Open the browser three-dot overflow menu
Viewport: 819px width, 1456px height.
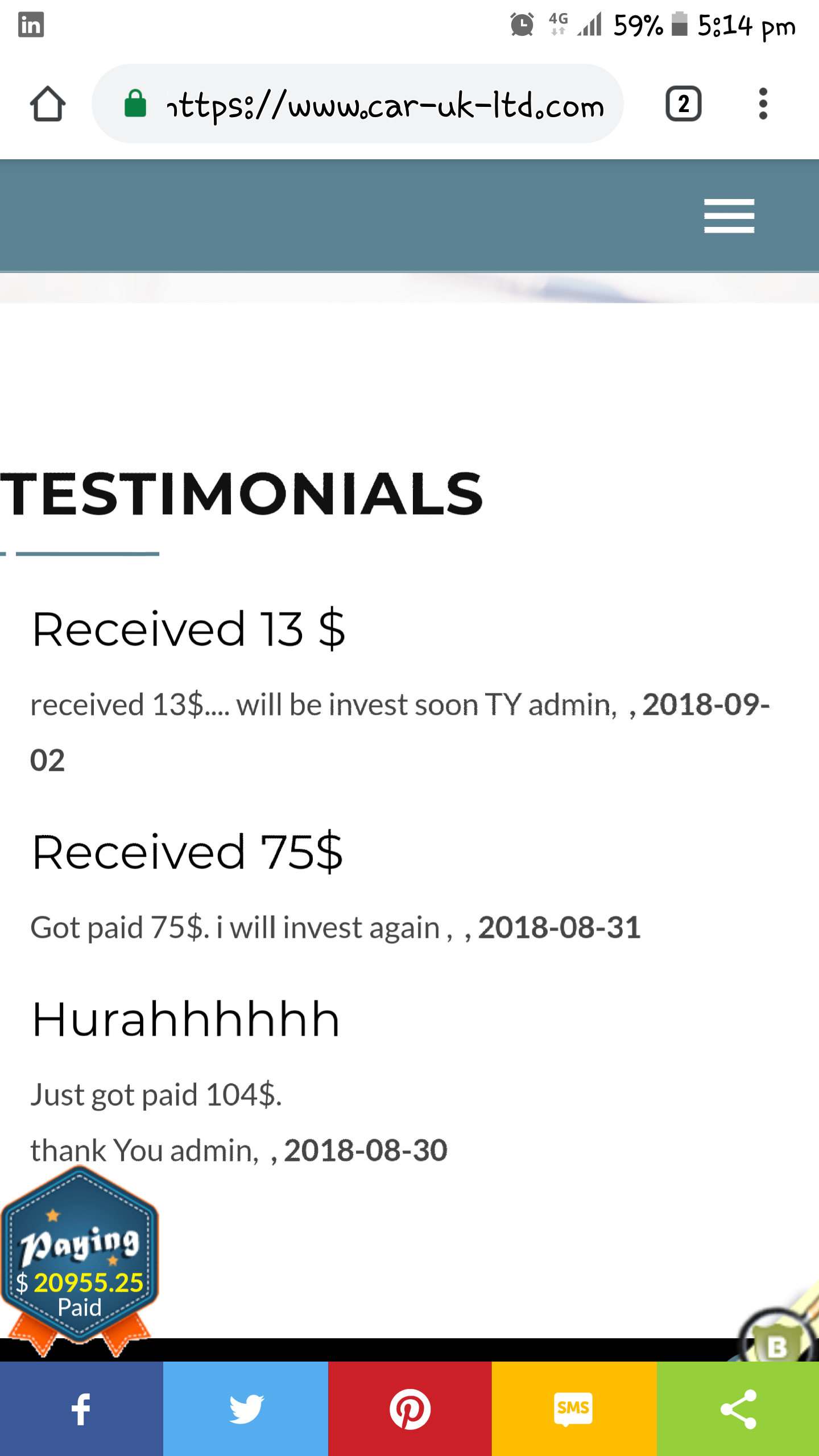(x=763, y=104)
